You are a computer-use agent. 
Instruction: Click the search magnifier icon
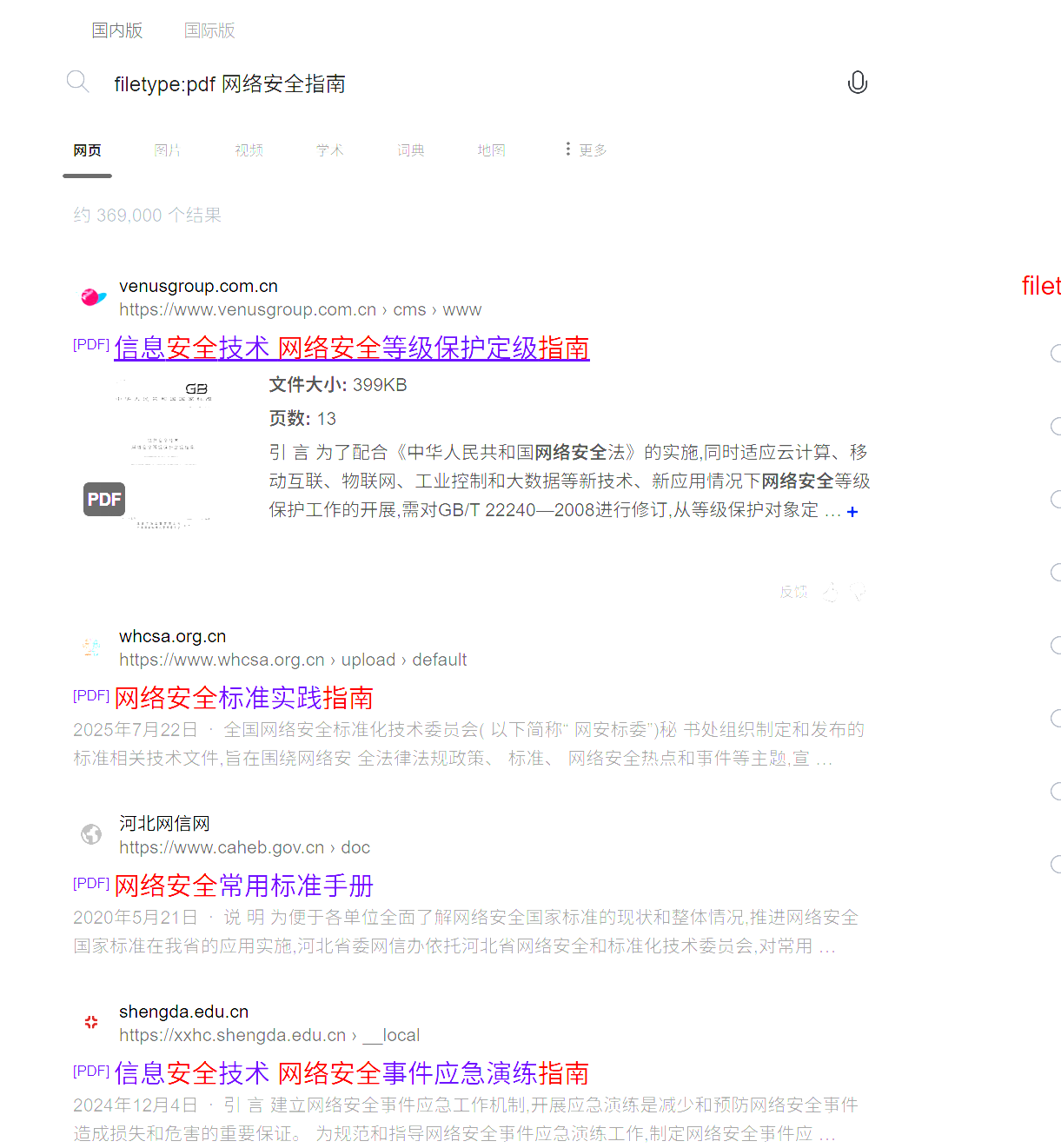(78, 82)
